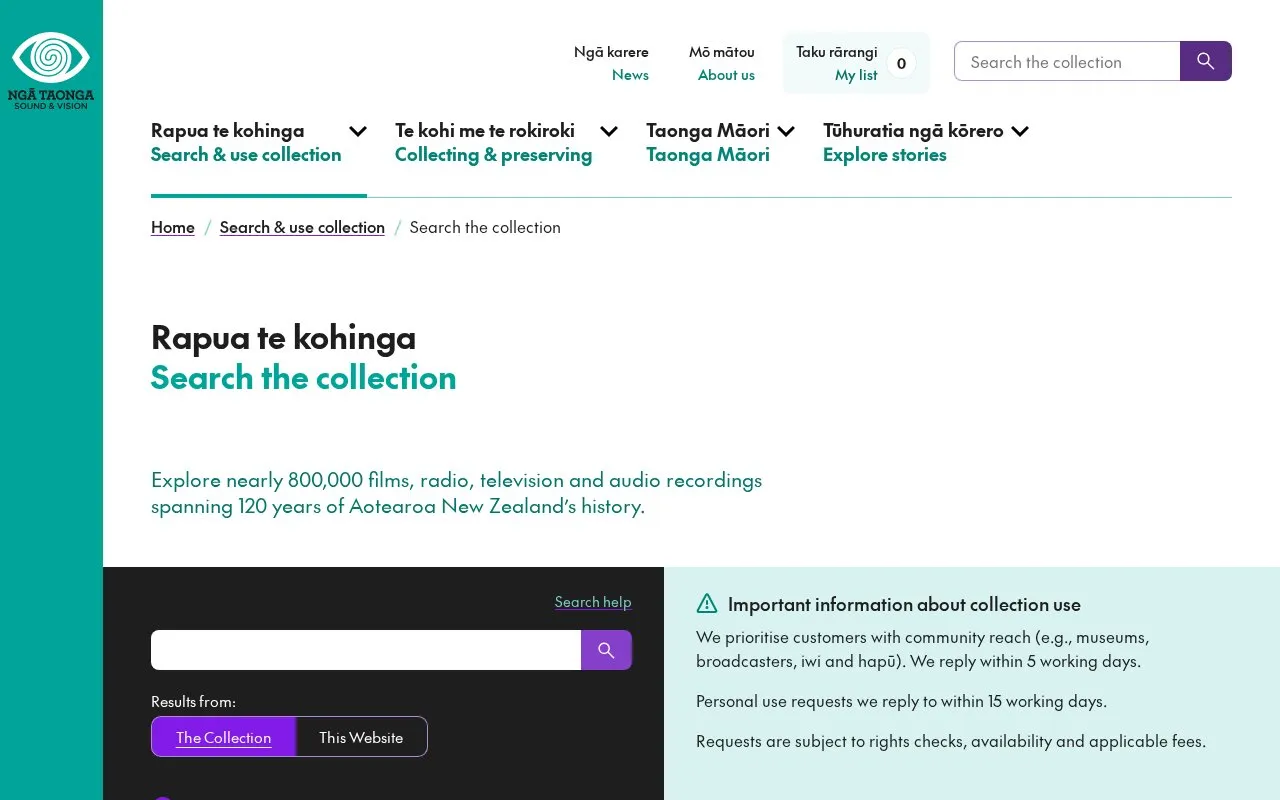The image size is (1280, 800).
Task: Run the collection search with the purple magnifier button
Action: click(x=606, y=650)
